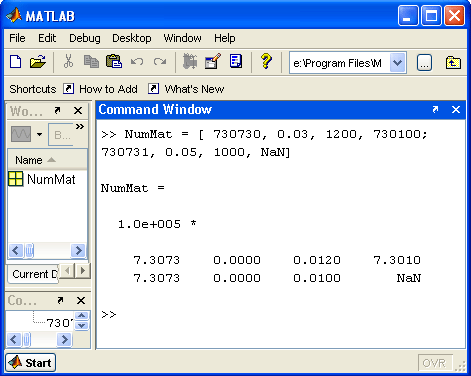Image resolution: width=471 pixels, height=376 pixels.
Task: Click the 1.0e+005 scale factor text
Action: 149,224
